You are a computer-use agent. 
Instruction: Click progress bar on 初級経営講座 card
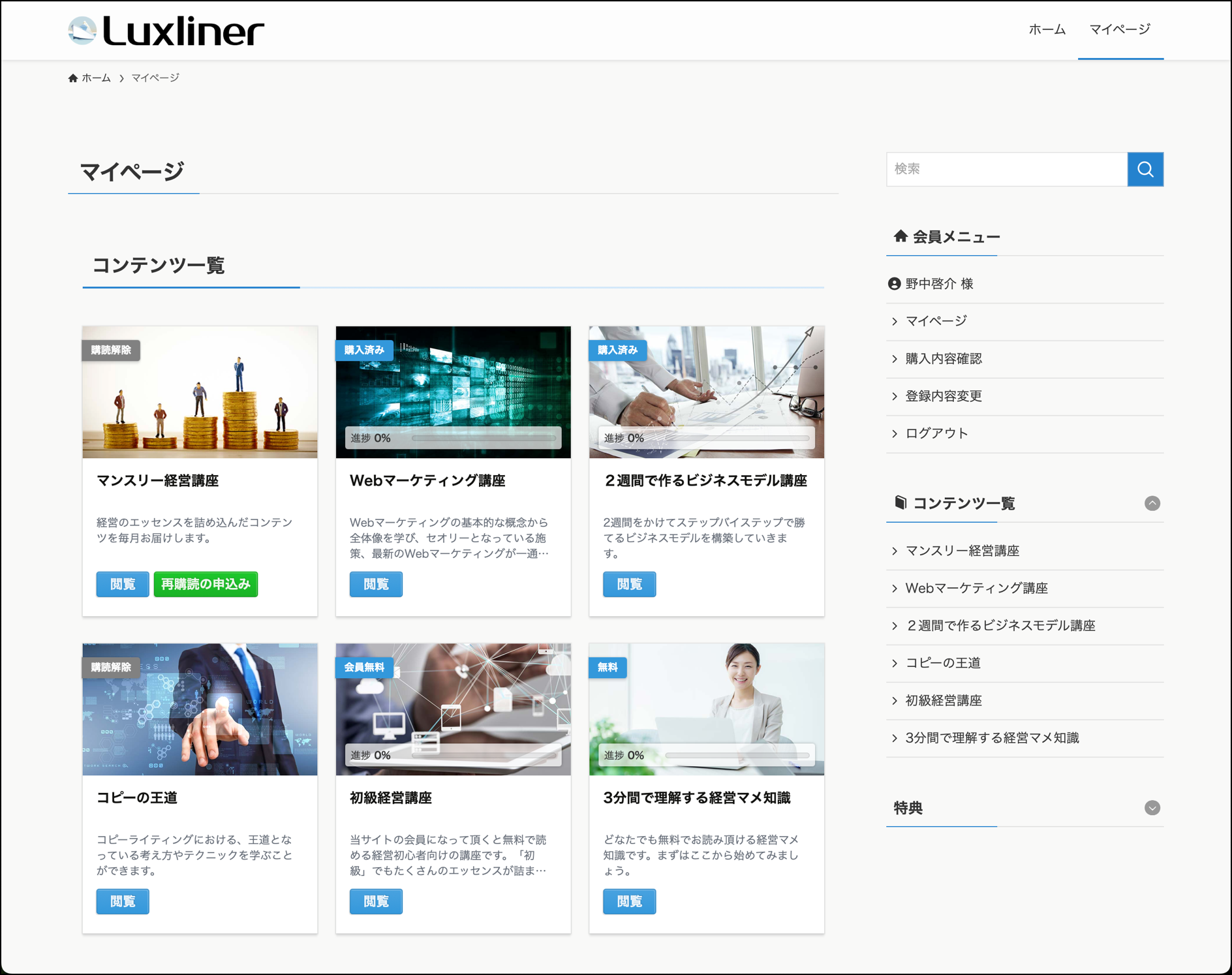click(483, 756)
